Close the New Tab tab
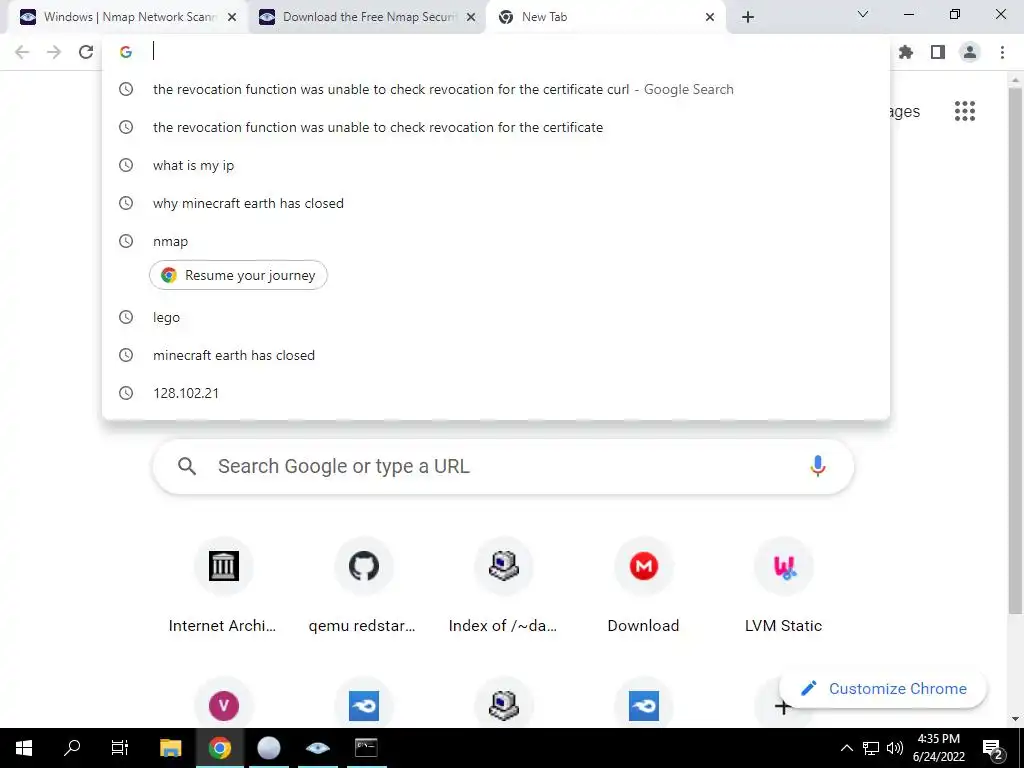 pos(710,17)
